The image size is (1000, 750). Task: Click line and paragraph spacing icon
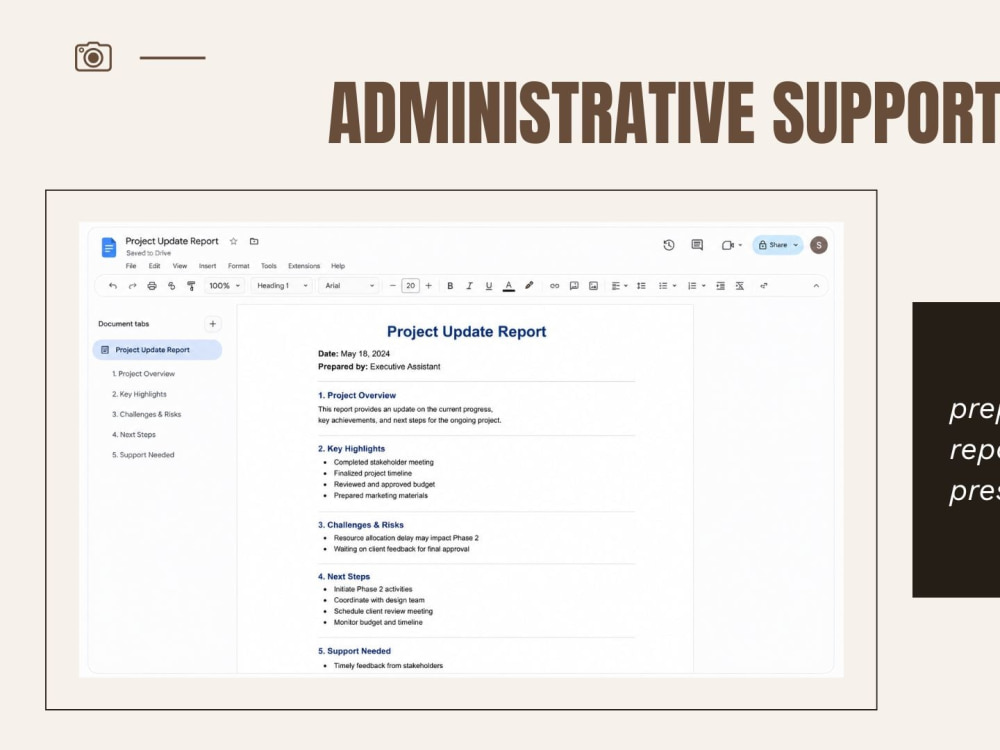pos(641,286)
